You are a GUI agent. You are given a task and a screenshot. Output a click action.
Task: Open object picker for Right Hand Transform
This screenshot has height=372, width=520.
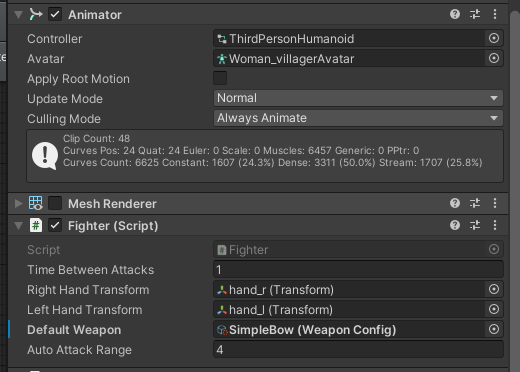click(494, 289)
